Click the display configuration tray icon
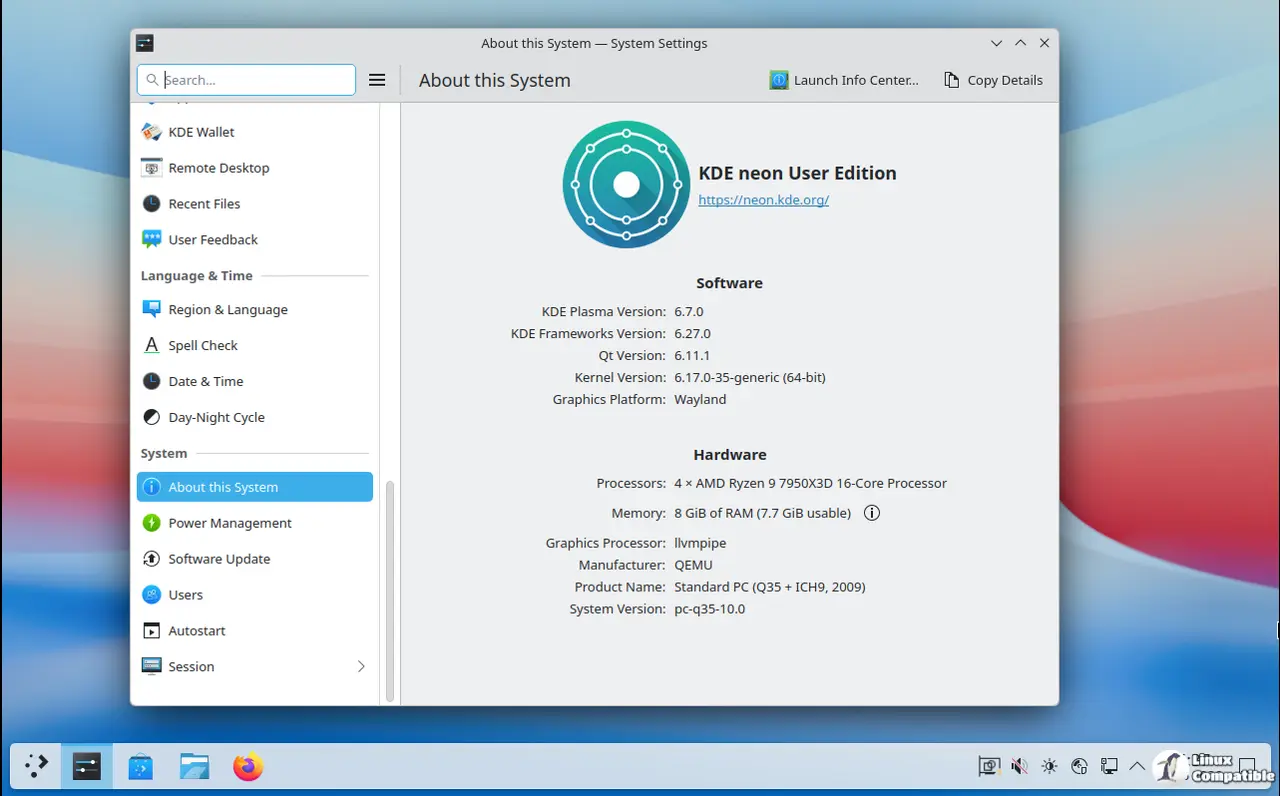The image size is (1280, 796). pos(989,767)
